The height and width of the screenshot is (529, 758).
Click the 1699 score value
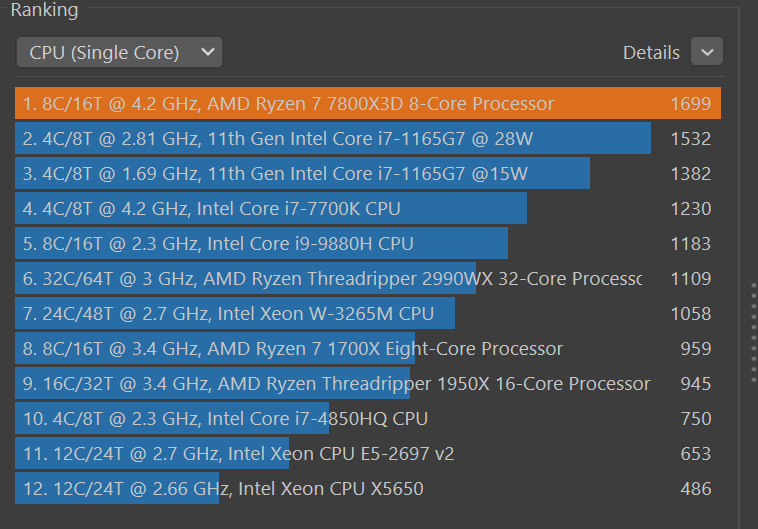tap(691, 104)
